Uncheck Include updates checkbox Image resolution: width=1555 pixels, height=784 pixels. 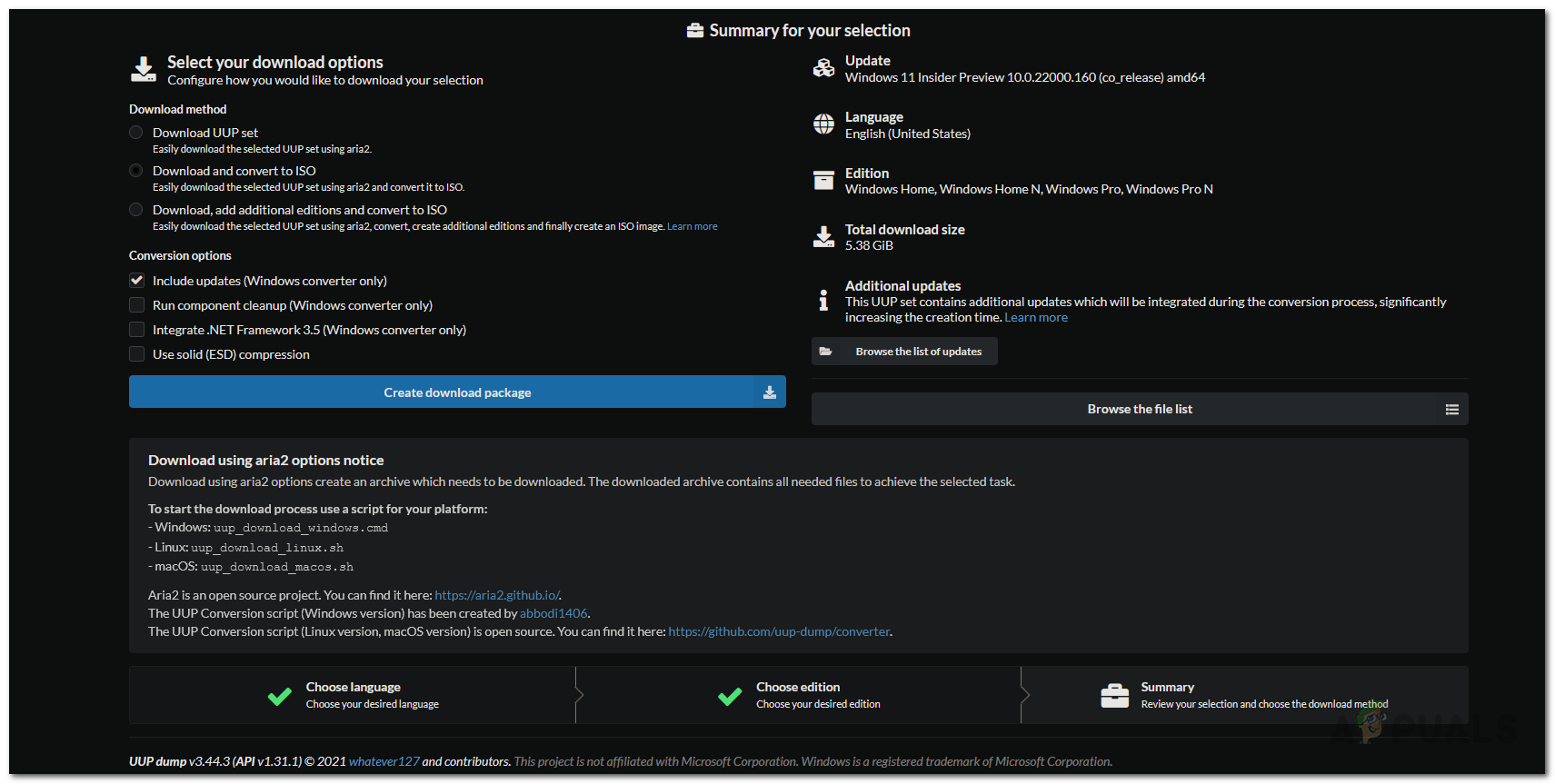137,281
